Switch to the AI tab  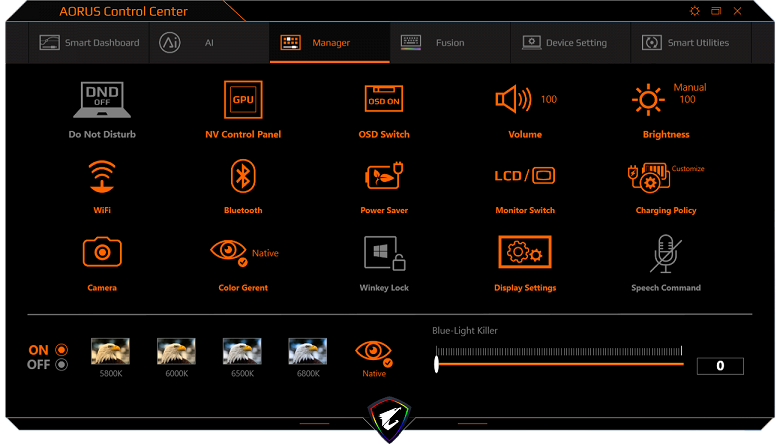209,43
